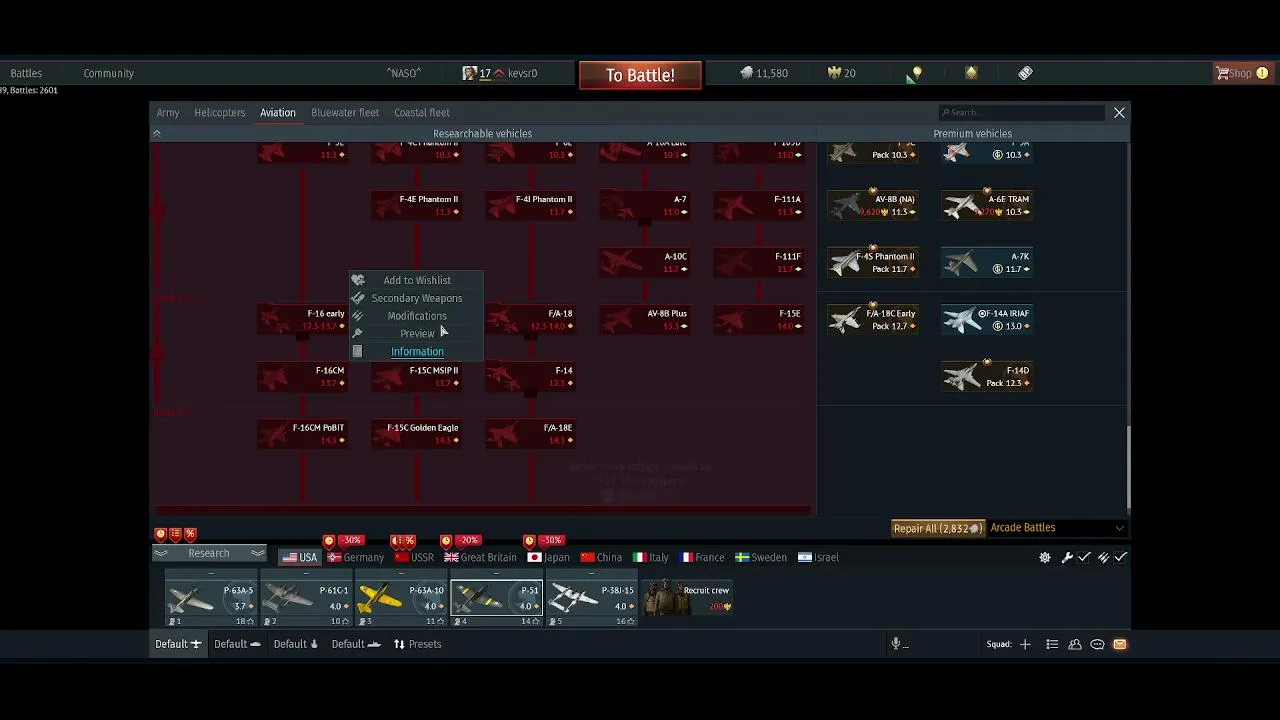
Task: Select the A-10C aircraft in tree
Action: pos(645,262)
